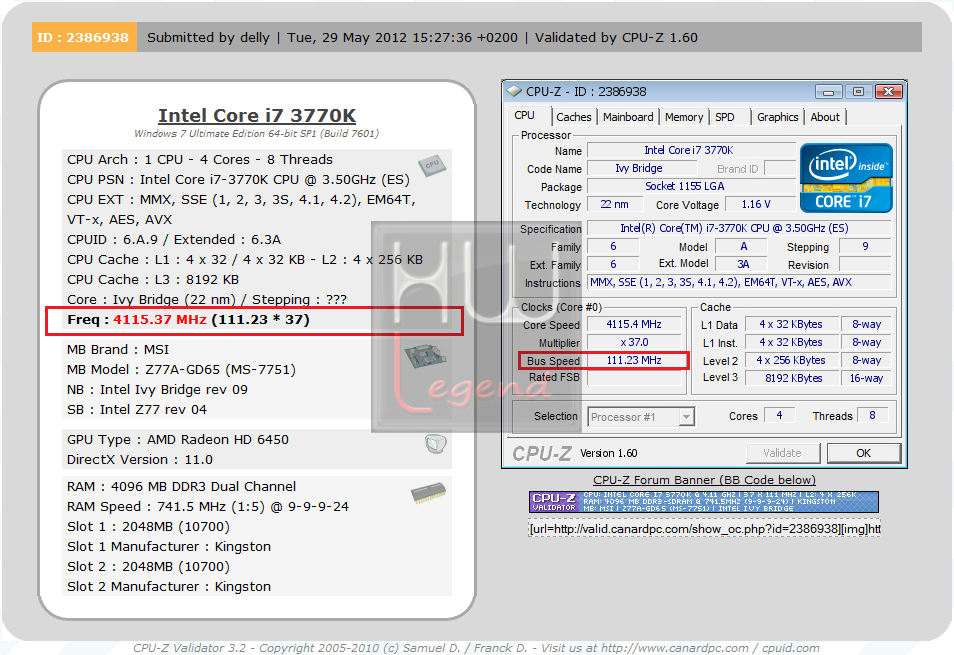Switch to the CPU tab
Image resolution: width=954 pixels, height=655 pixels.
(524, 116)
